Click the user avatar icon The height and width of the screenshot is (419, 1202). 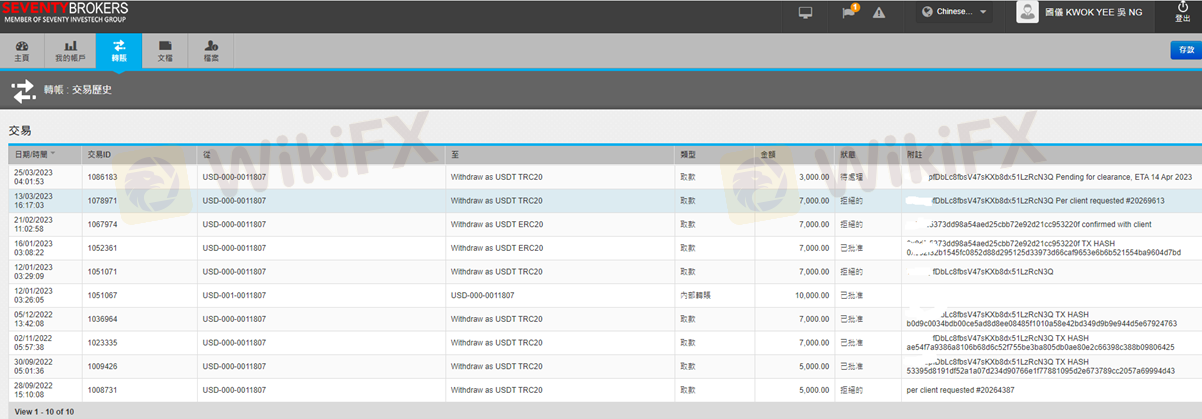click(x=1027, y=12)
